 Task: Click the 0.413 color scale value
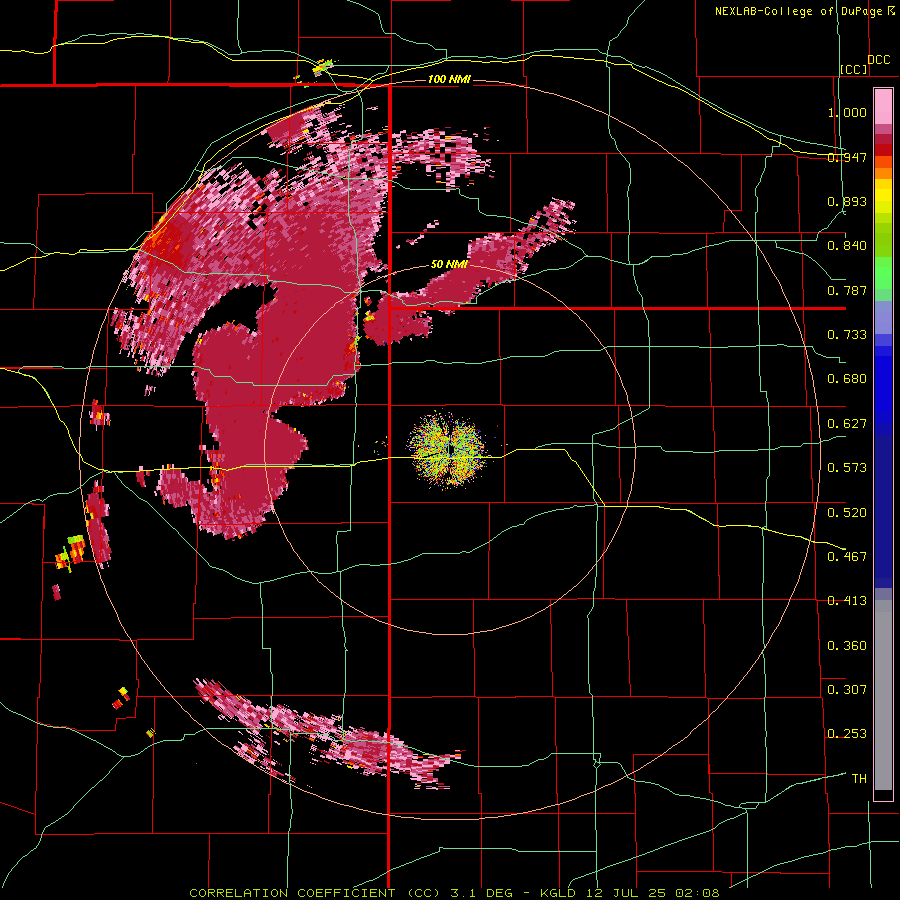[x=847, y=601]
